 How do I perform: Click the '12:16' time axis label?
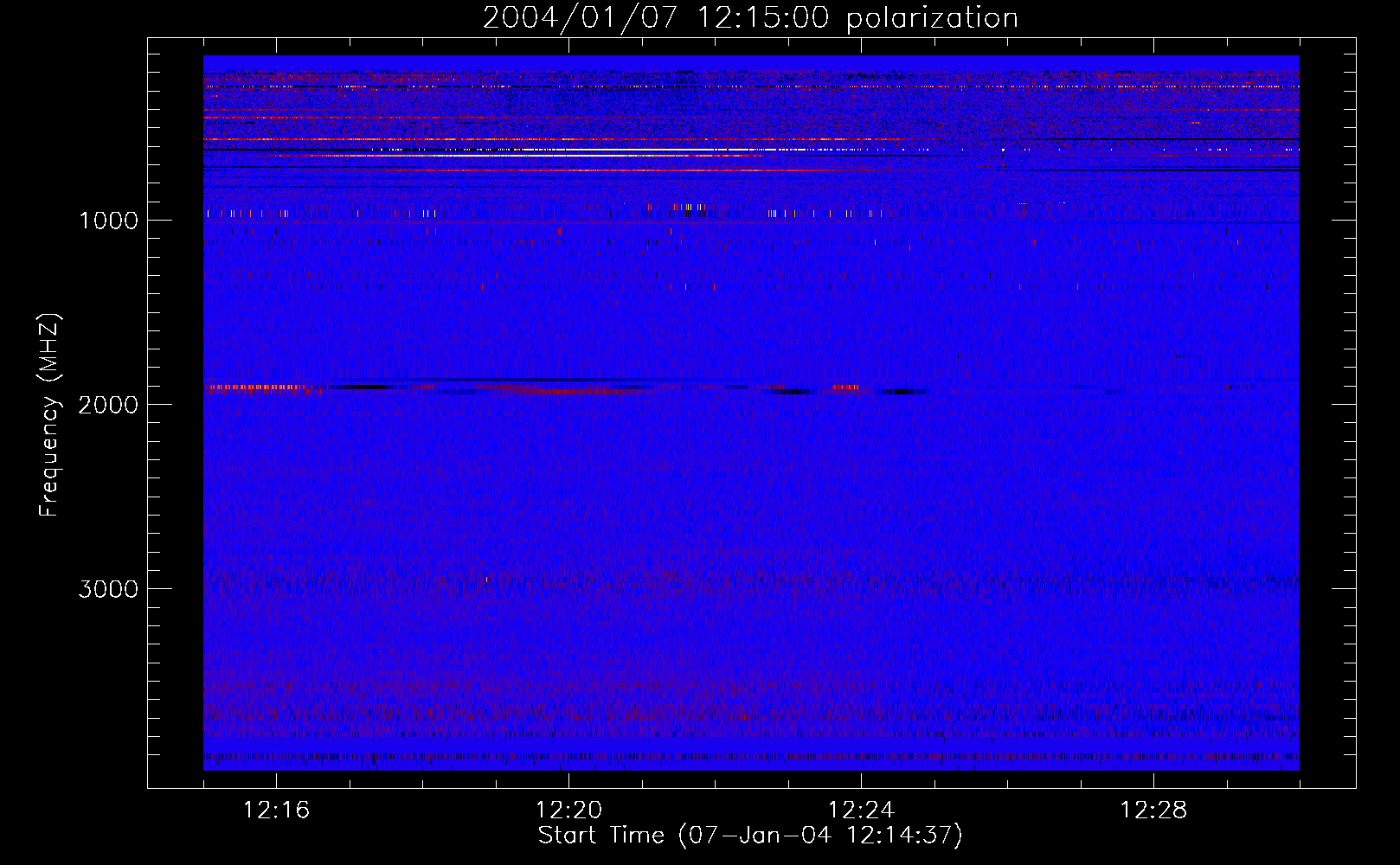[x=276, y=811]
